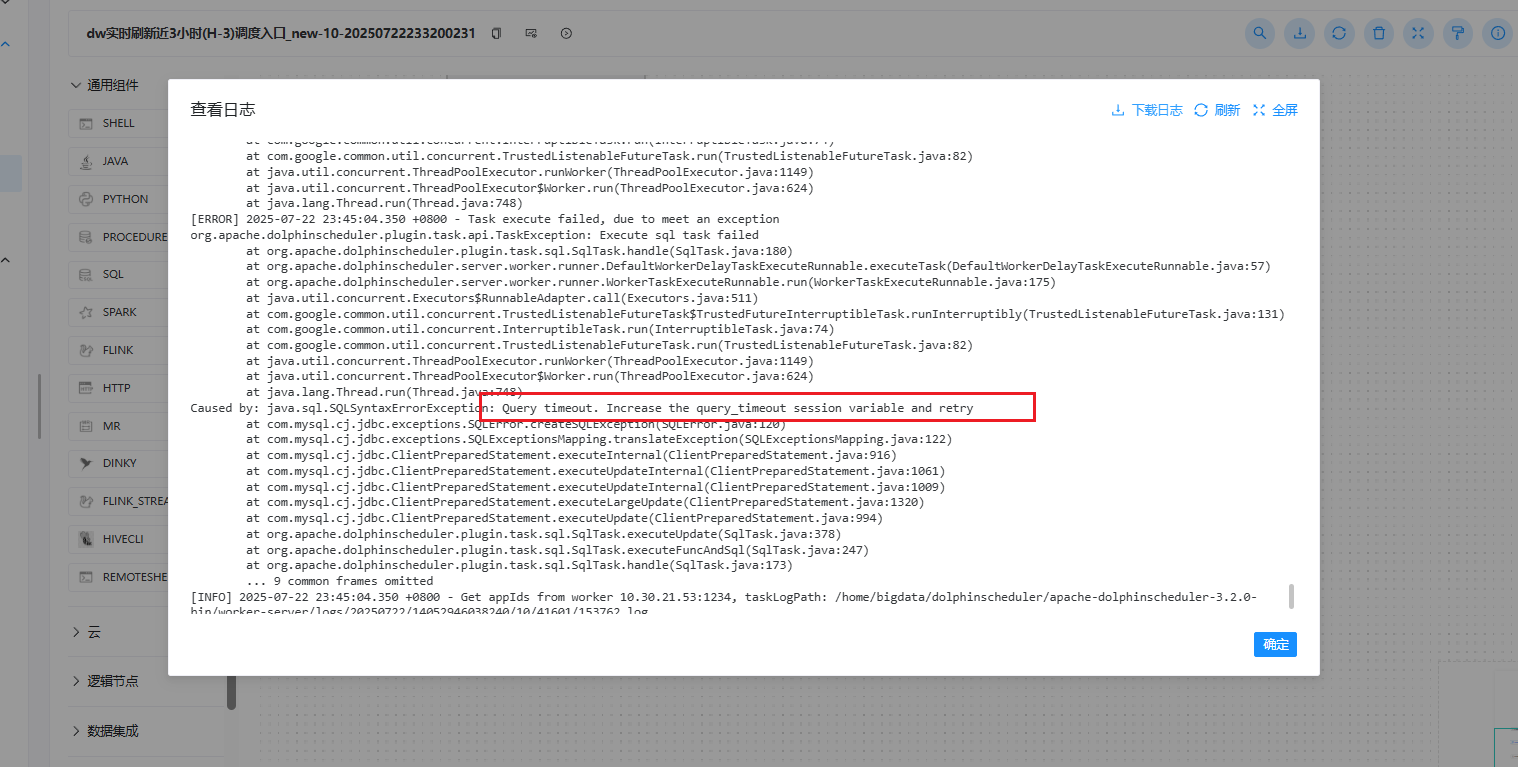The image size is (1518, 767).
Task: Click the 'SqlTask.executeUpdate(SqlTask.java:378)' line
Action: pyautogui.click(x=543, y=534)
